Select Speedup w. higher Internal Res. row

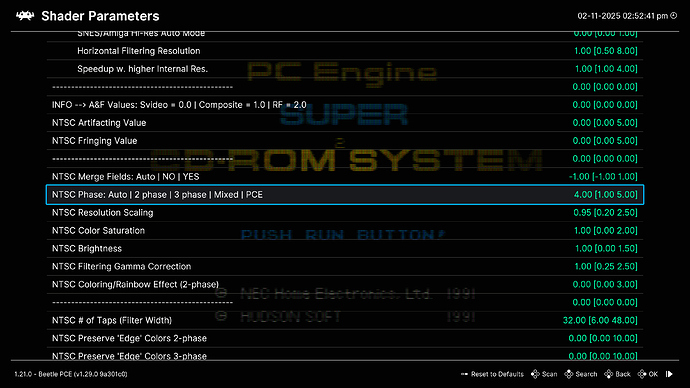tap(345, 69)
